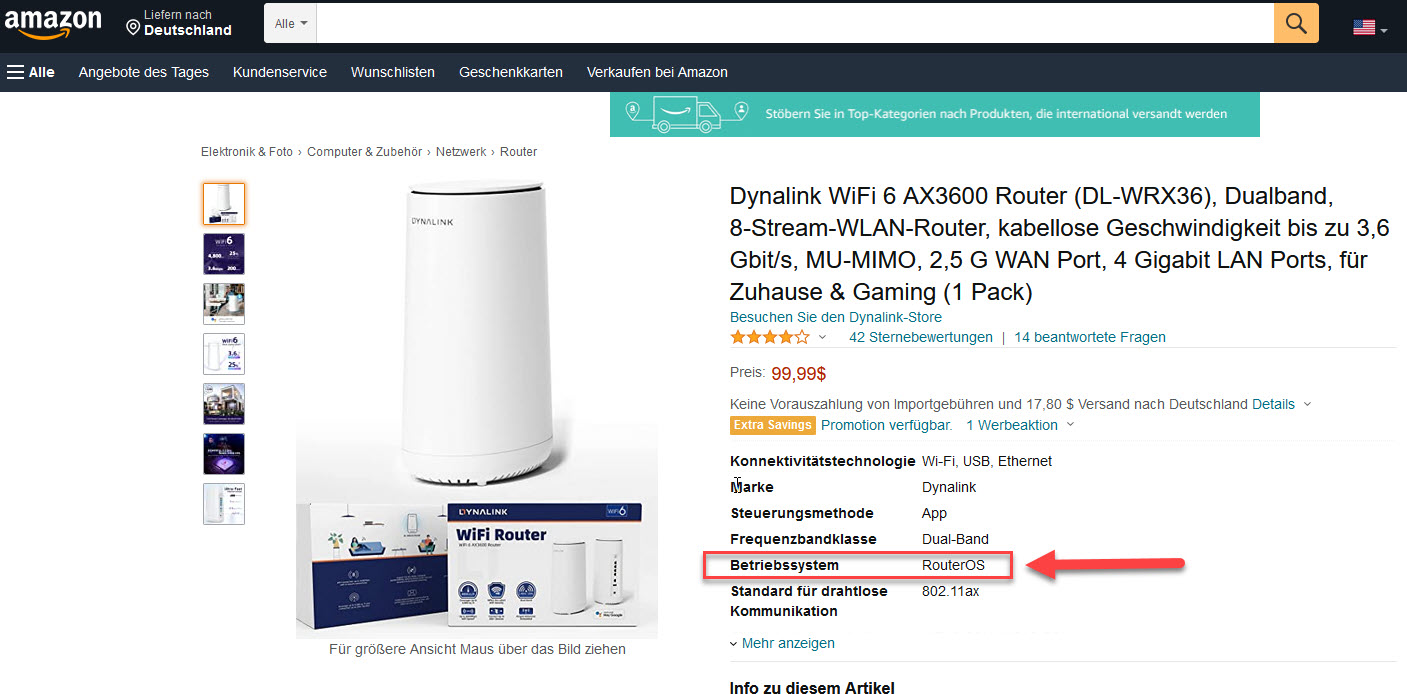Open the 42 Sternebewertungen link
The height and width of the screenshot is (694, 1407).
click(921, 337)
